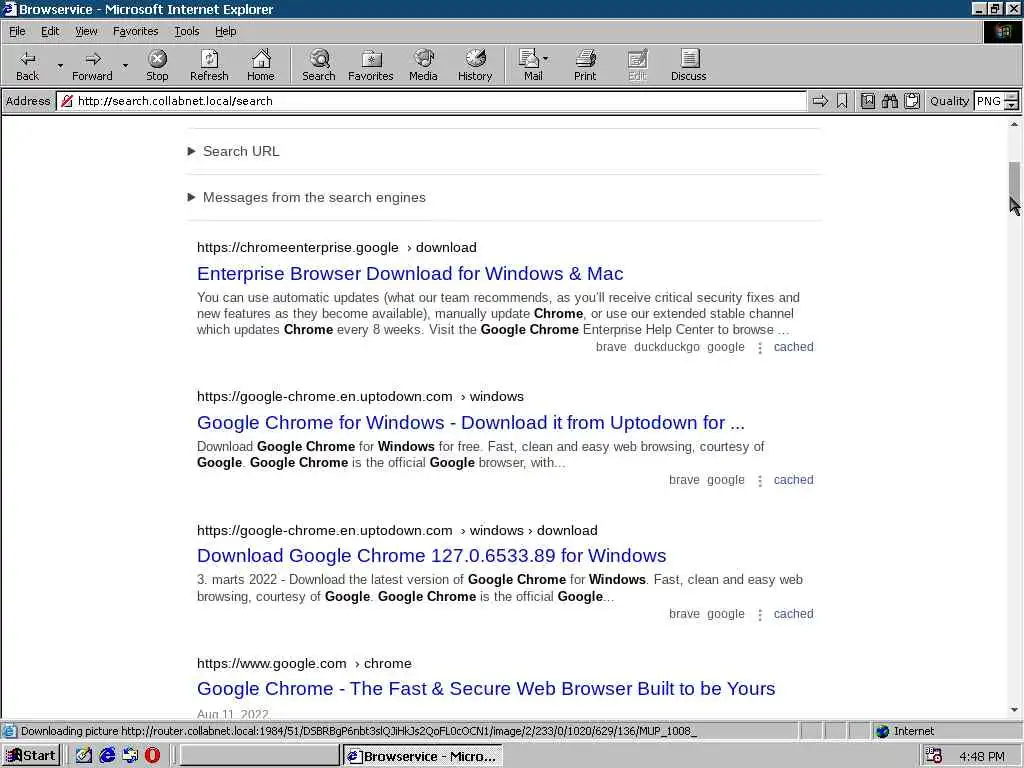Open Download Google Chrome 127.0.6533.89 for Windows

click(431, 556)
